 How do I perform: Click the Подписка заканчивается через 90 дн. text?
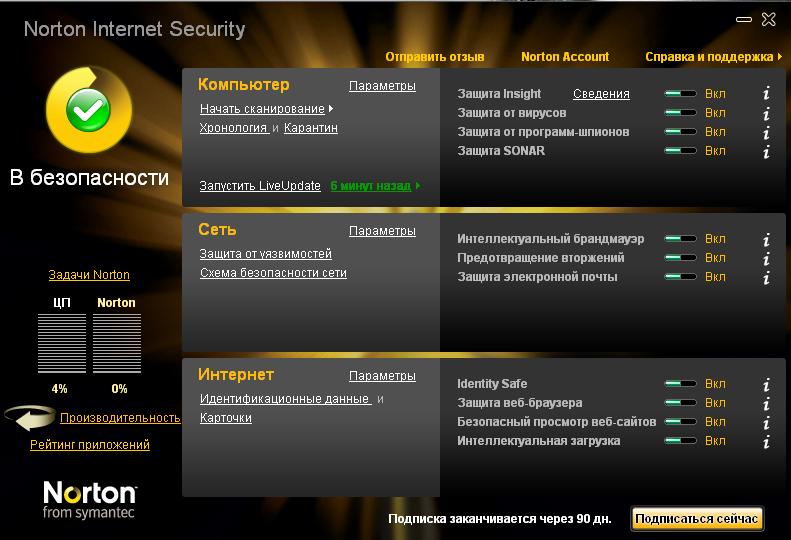(499, 519)
